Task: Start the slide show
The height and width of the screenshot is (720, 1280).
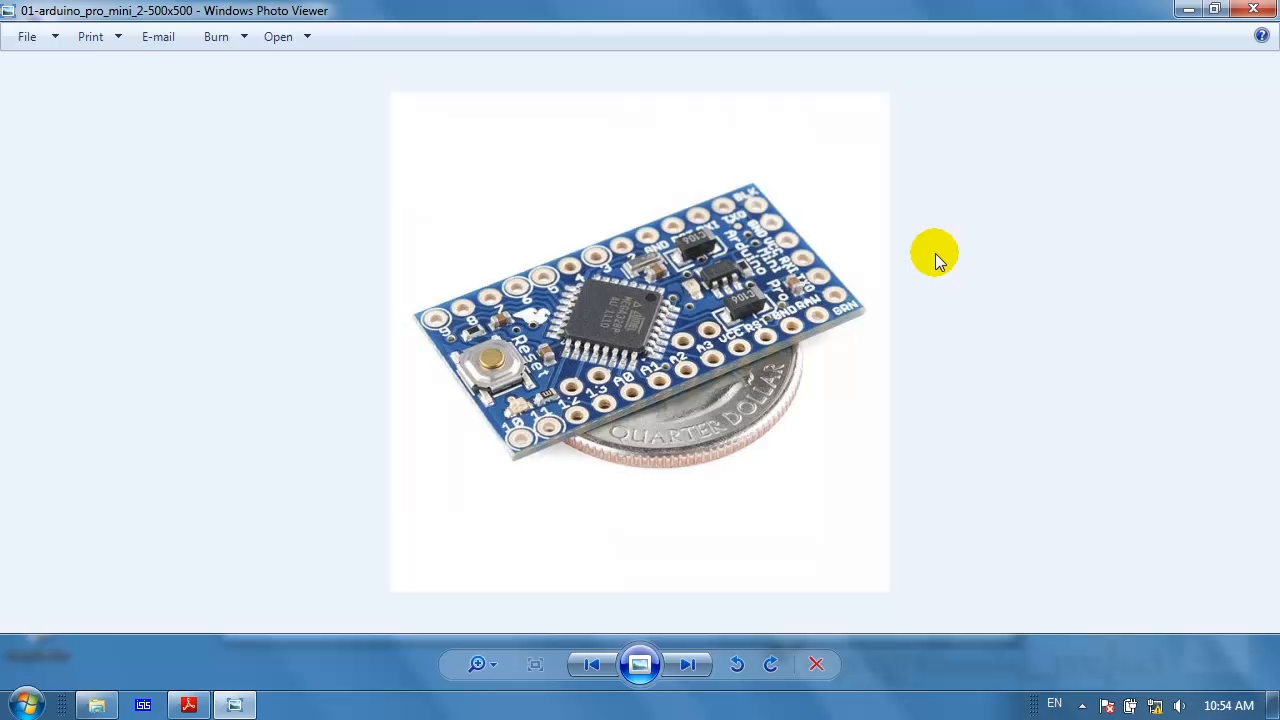Action: point(640,665)
